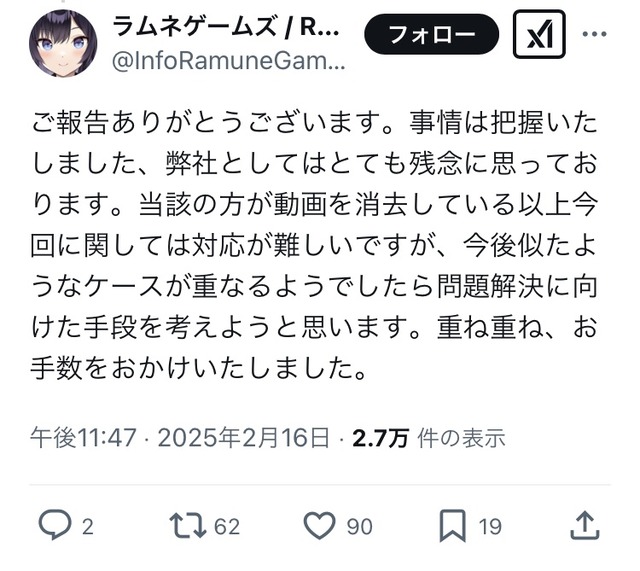
Task: Open Grok icon next to Follow button
Action: (539, 34)
